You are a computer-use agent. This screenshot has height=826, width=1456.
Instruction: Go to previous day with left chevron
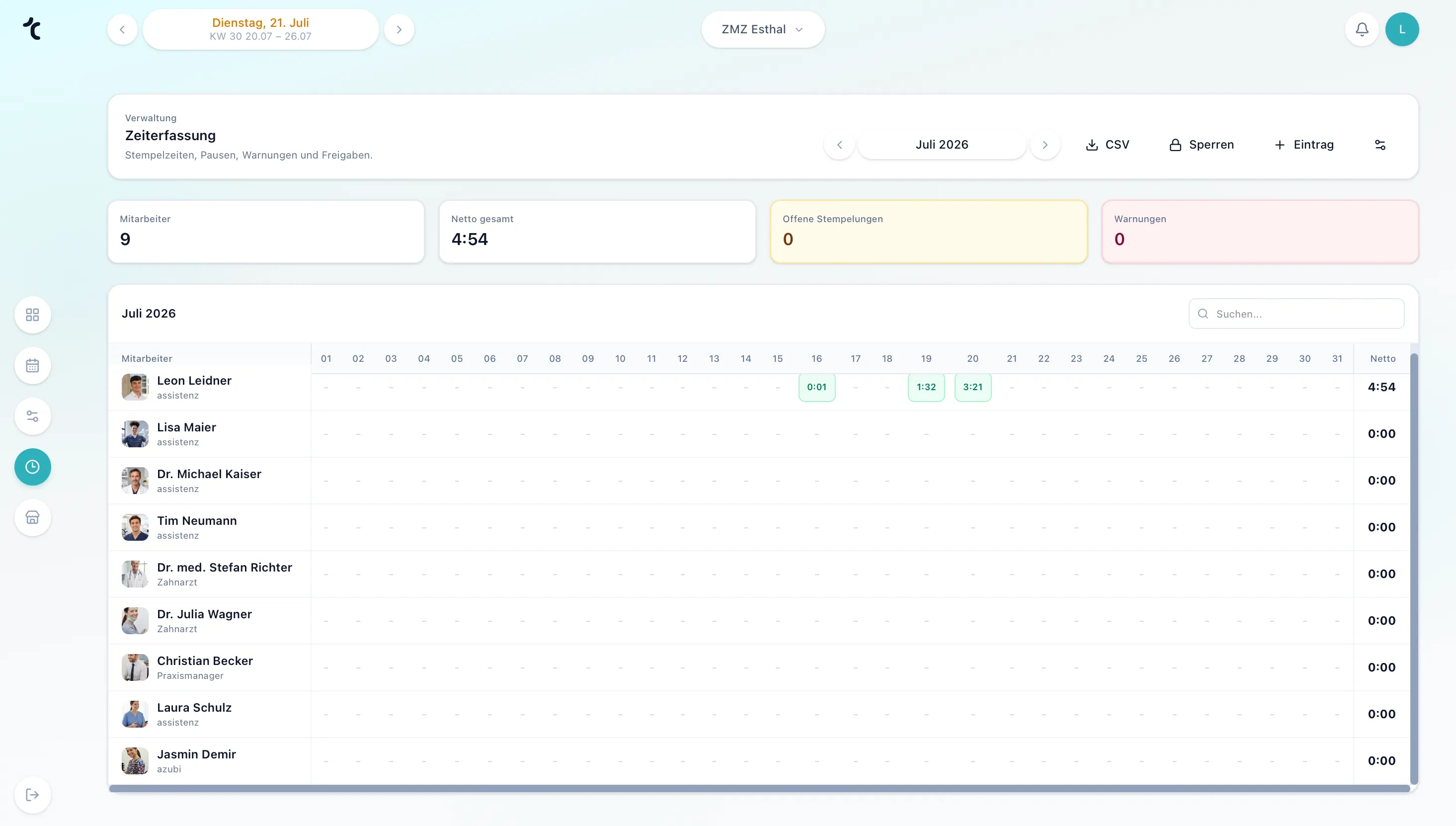tap(122, 29)
